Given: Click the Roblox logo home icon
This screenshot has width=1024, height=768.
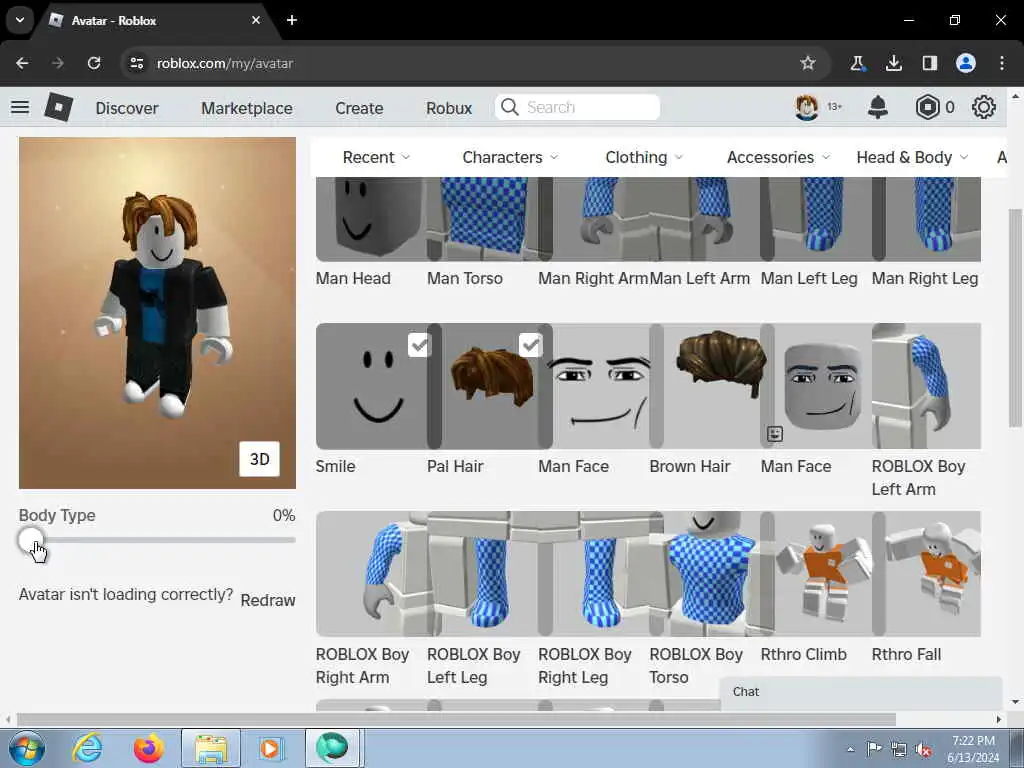Looking at the screenshot, I should [x=59, y=107].
